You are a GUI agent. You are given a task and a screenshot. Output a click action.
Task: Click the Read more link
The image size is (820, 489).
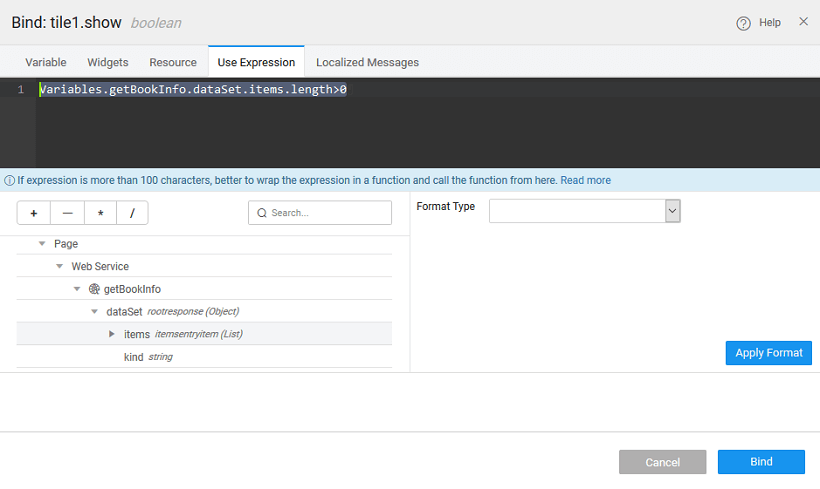(x=585, y=181)
